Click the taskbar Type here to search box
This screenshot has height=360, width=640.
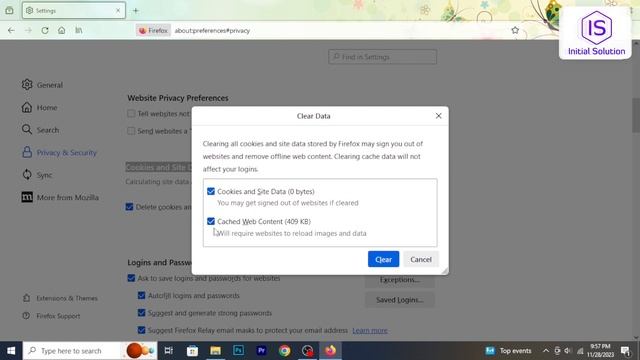pyautogui.click(x=90, y=351)
